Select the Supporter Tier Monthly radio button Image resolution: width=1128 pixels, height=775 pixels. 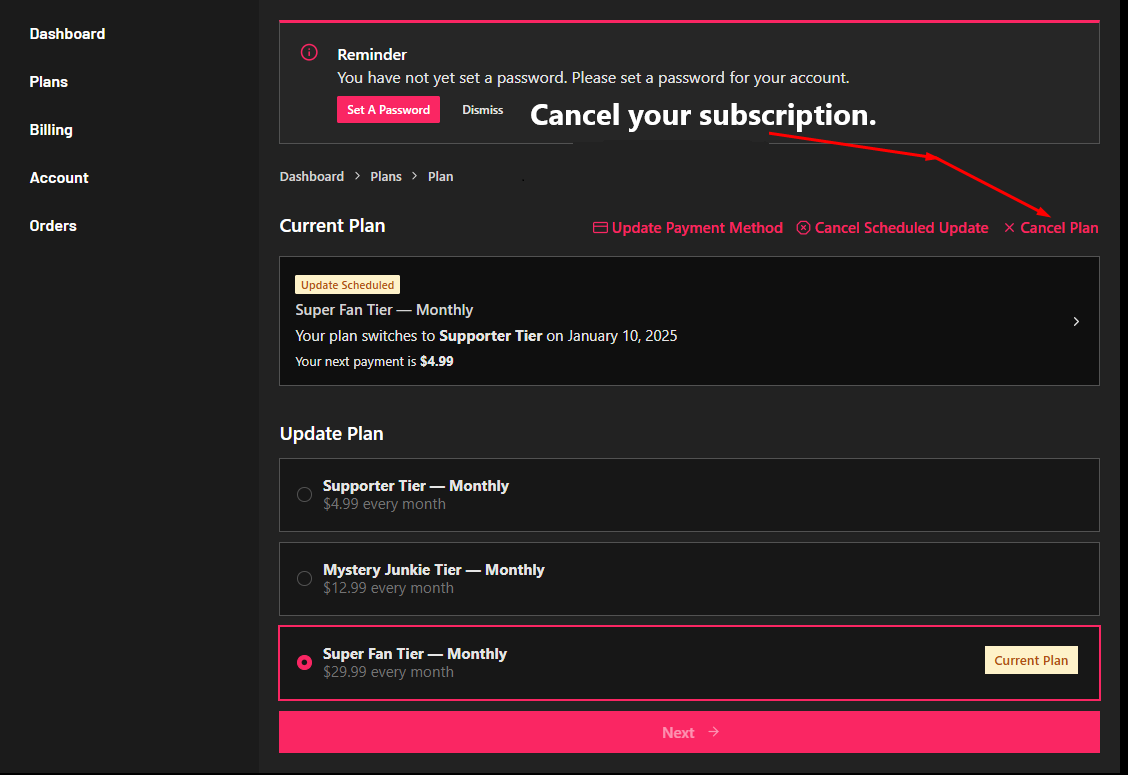[304, 494]
